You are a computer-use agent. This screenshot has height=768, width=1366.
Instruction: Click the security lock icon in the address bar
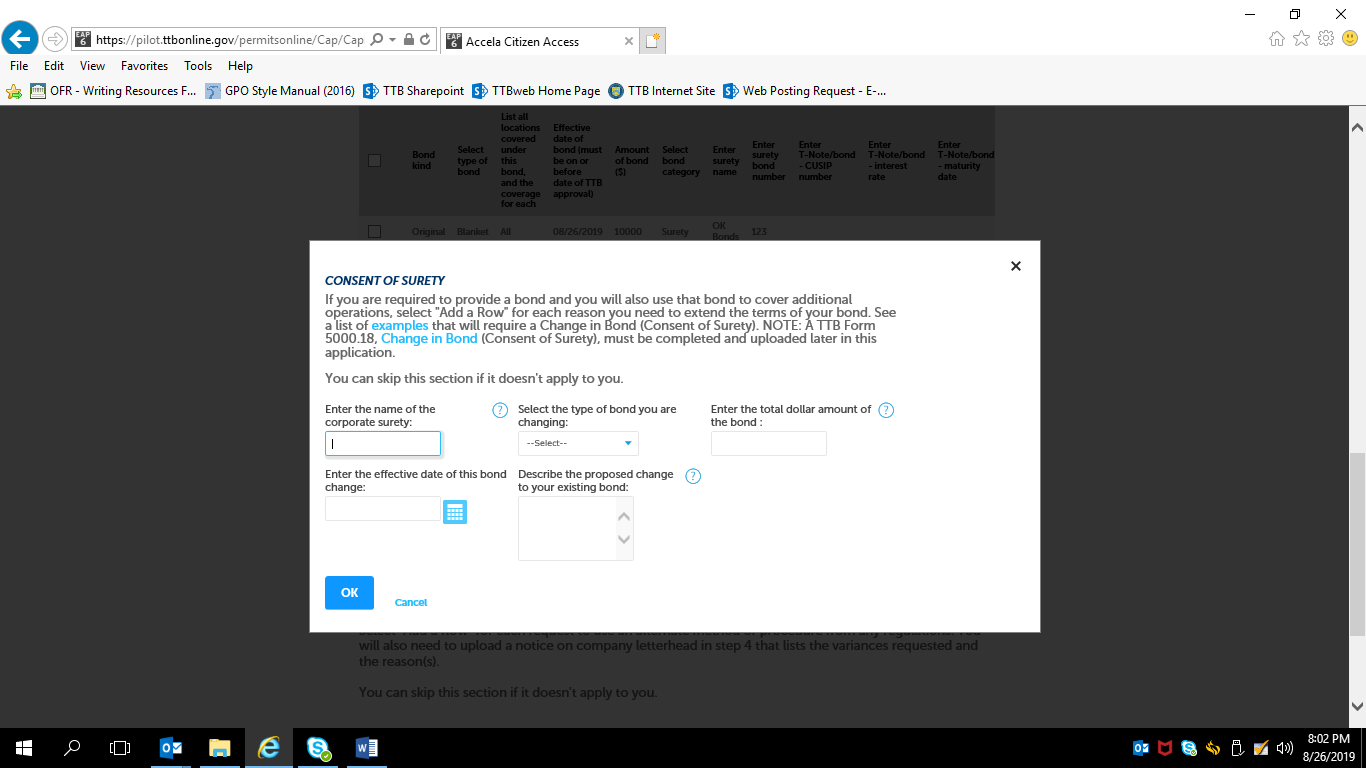408,40
